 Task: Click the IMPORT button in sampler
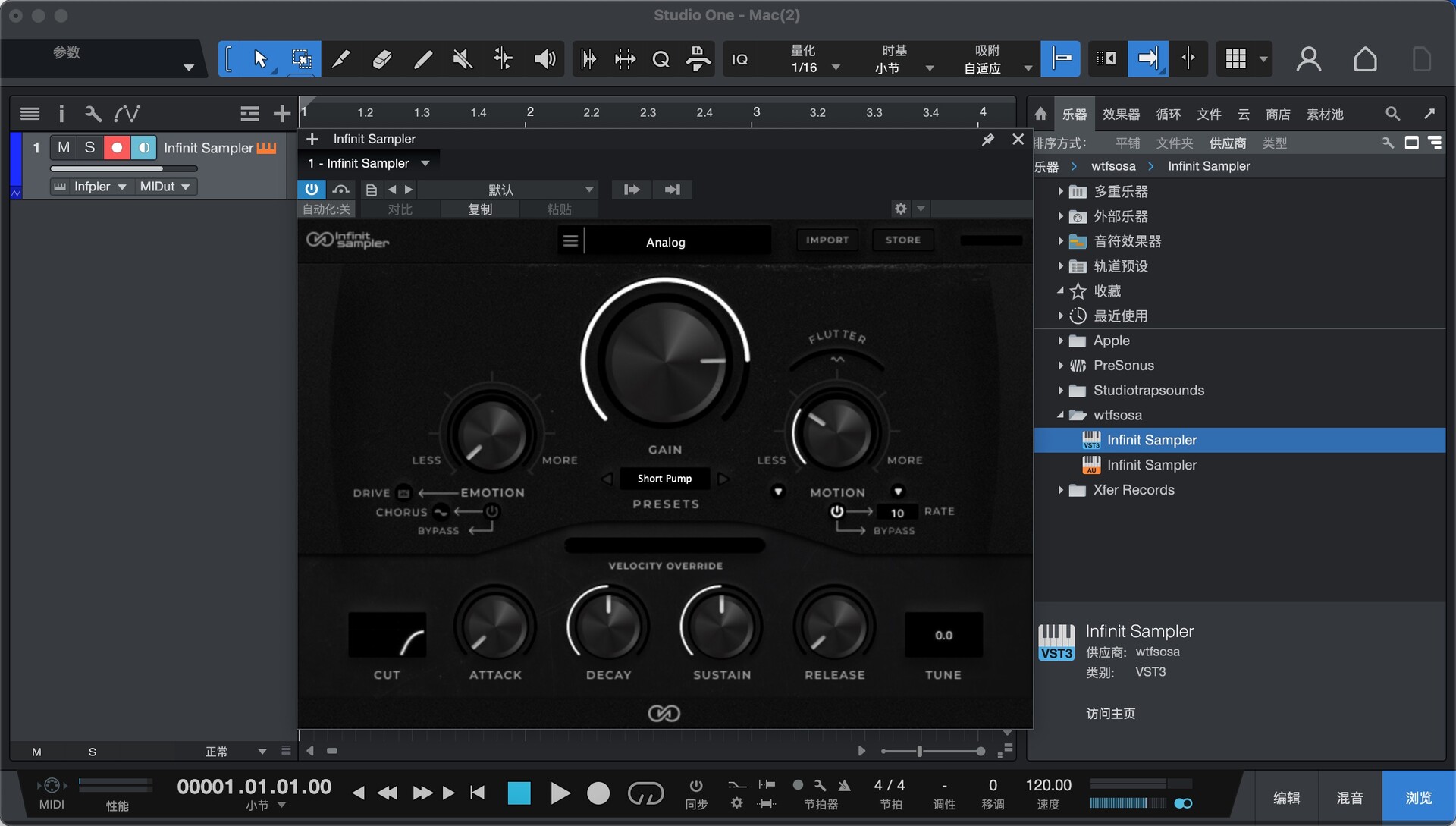[827, 240]
